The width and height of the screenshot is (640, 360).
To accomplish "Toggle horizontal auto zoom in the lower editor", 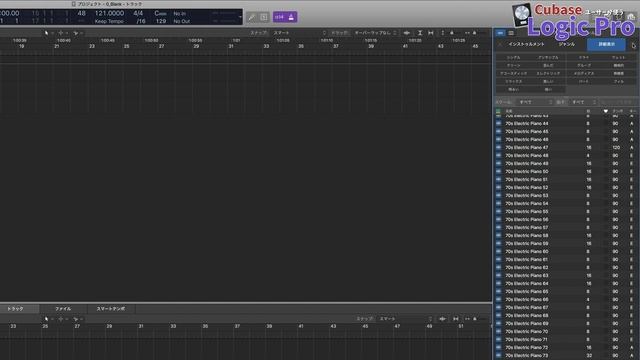I will [456, 319].
